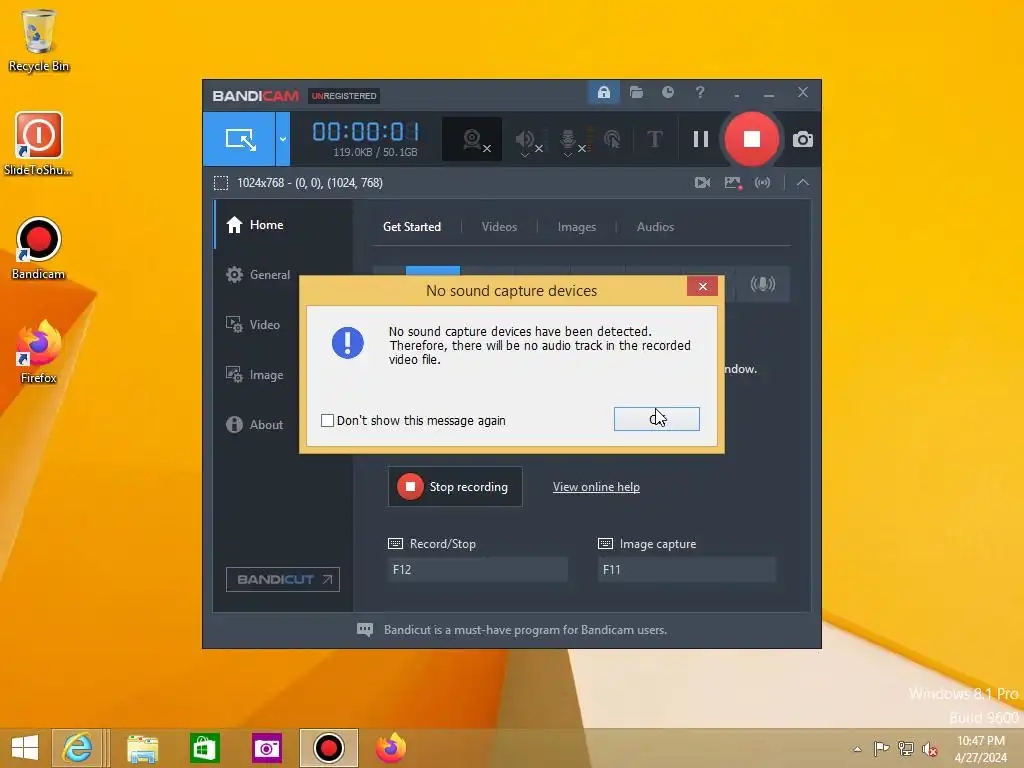1024x768 pixels.
Task: Click the OK button in the dialog
Action: click(x=656, y=419)
